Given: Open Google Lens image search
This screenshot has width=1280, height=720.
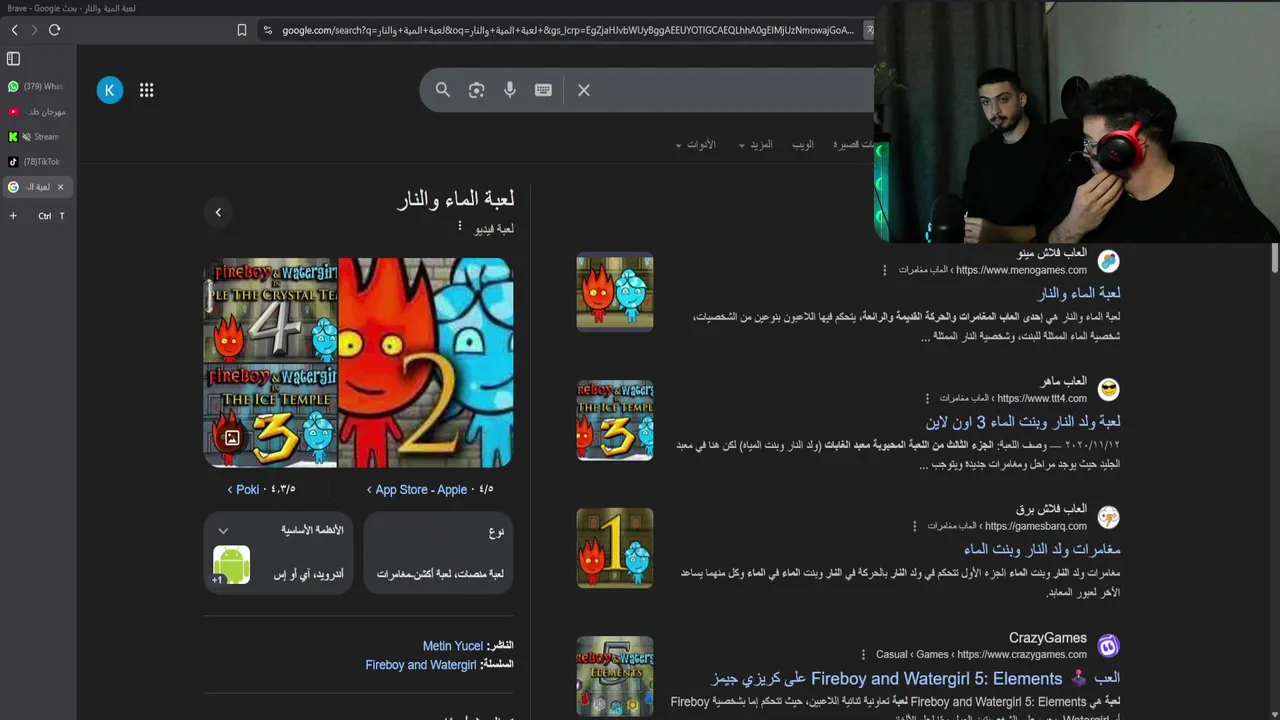Looking at the screenshot, I should click(476, 90).
